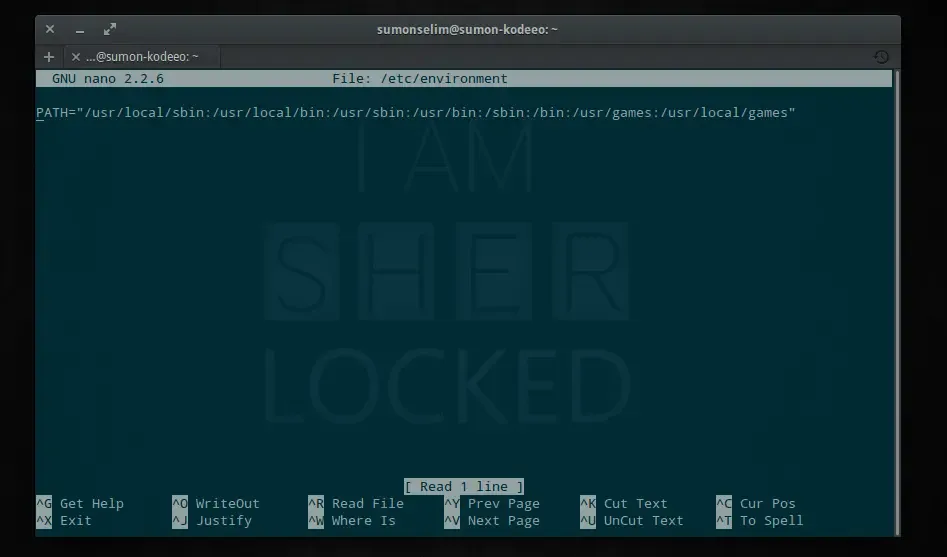The image size is (947, 557).
Task: Click the window title sumonselim@sumon-kodeeo
Action: coord(467,30)
